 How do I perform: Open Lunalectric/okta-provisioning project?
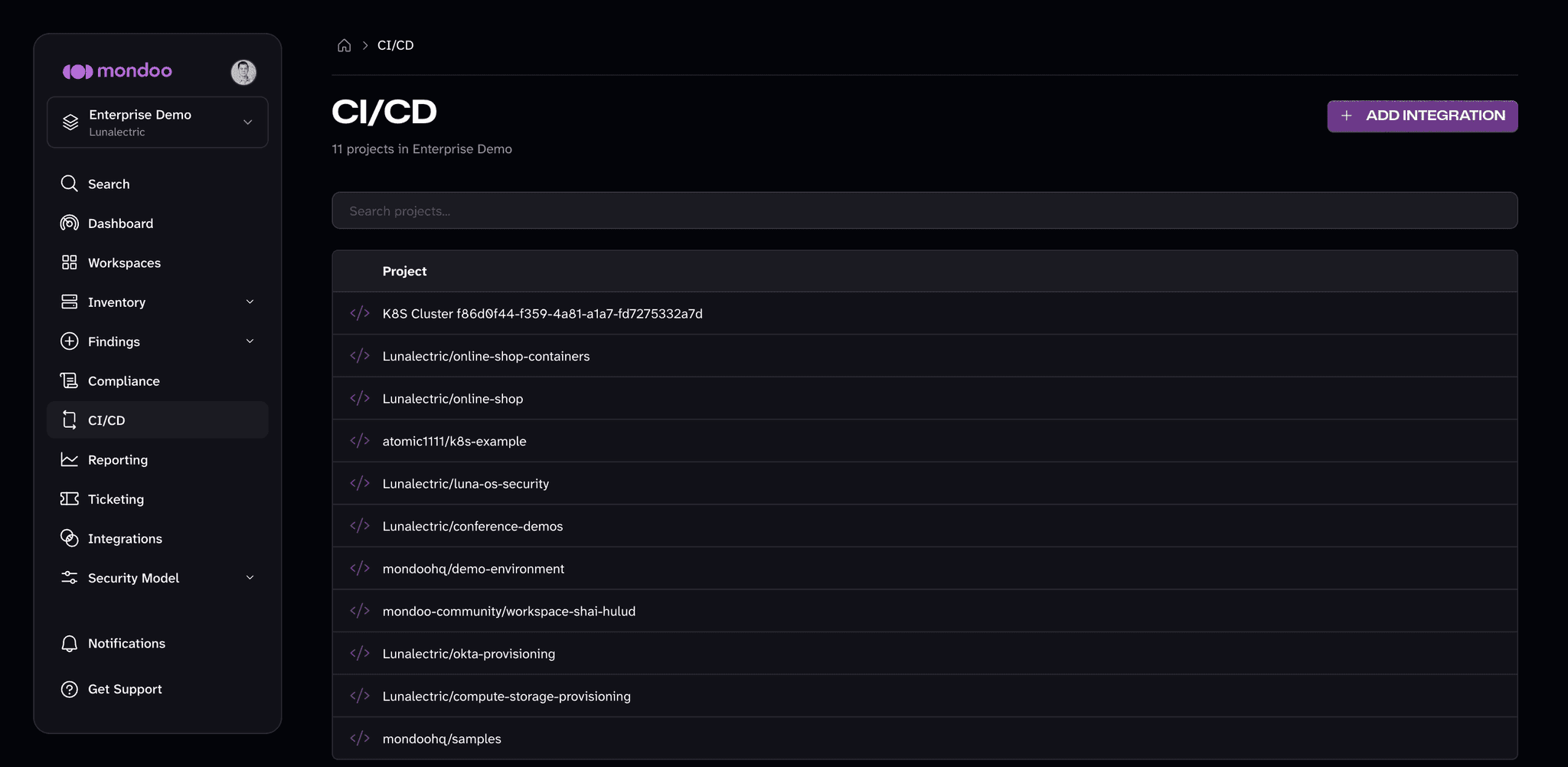point(925,653)
